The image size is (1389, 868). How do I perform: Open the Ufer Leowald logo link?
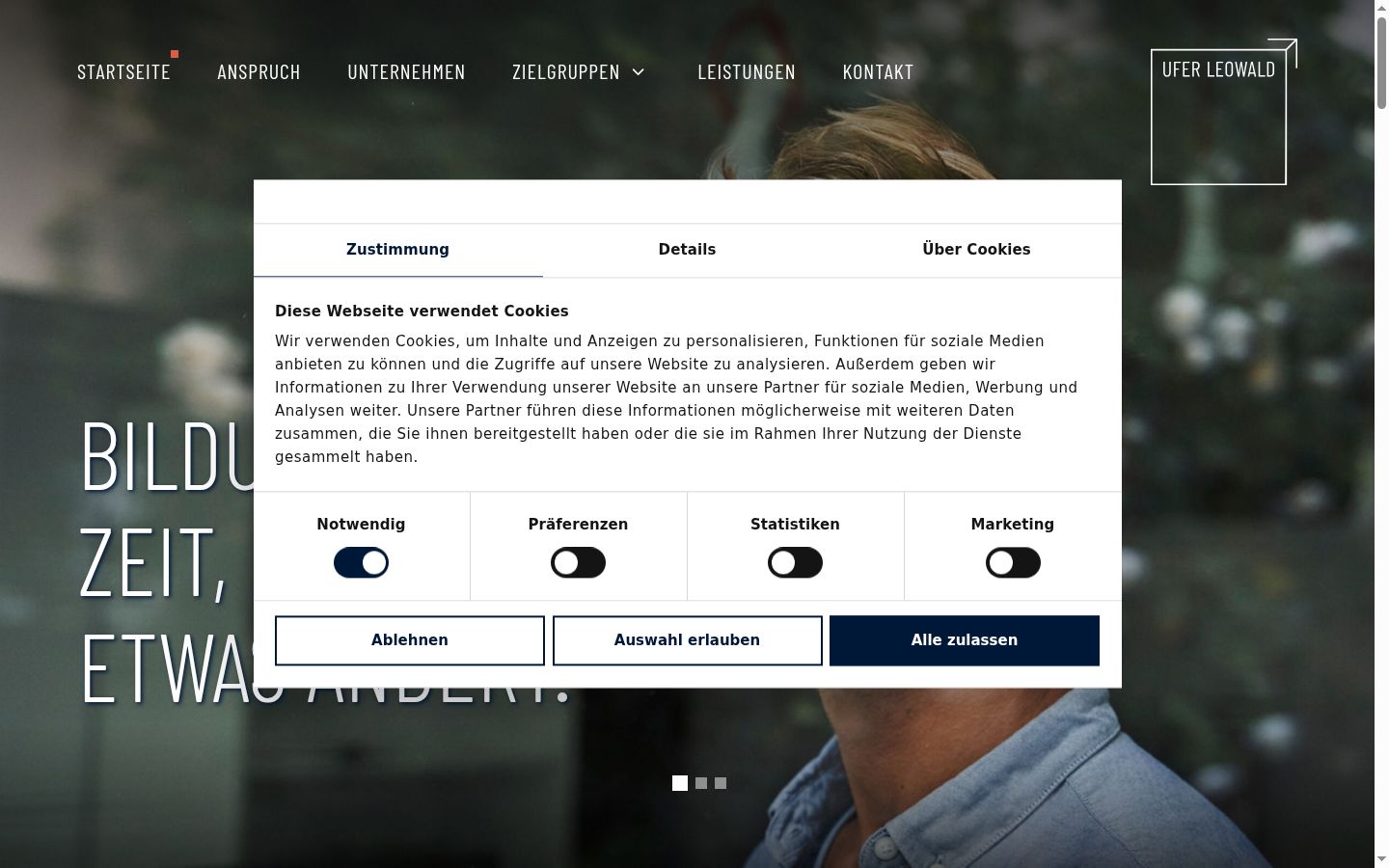point(1223,112)
